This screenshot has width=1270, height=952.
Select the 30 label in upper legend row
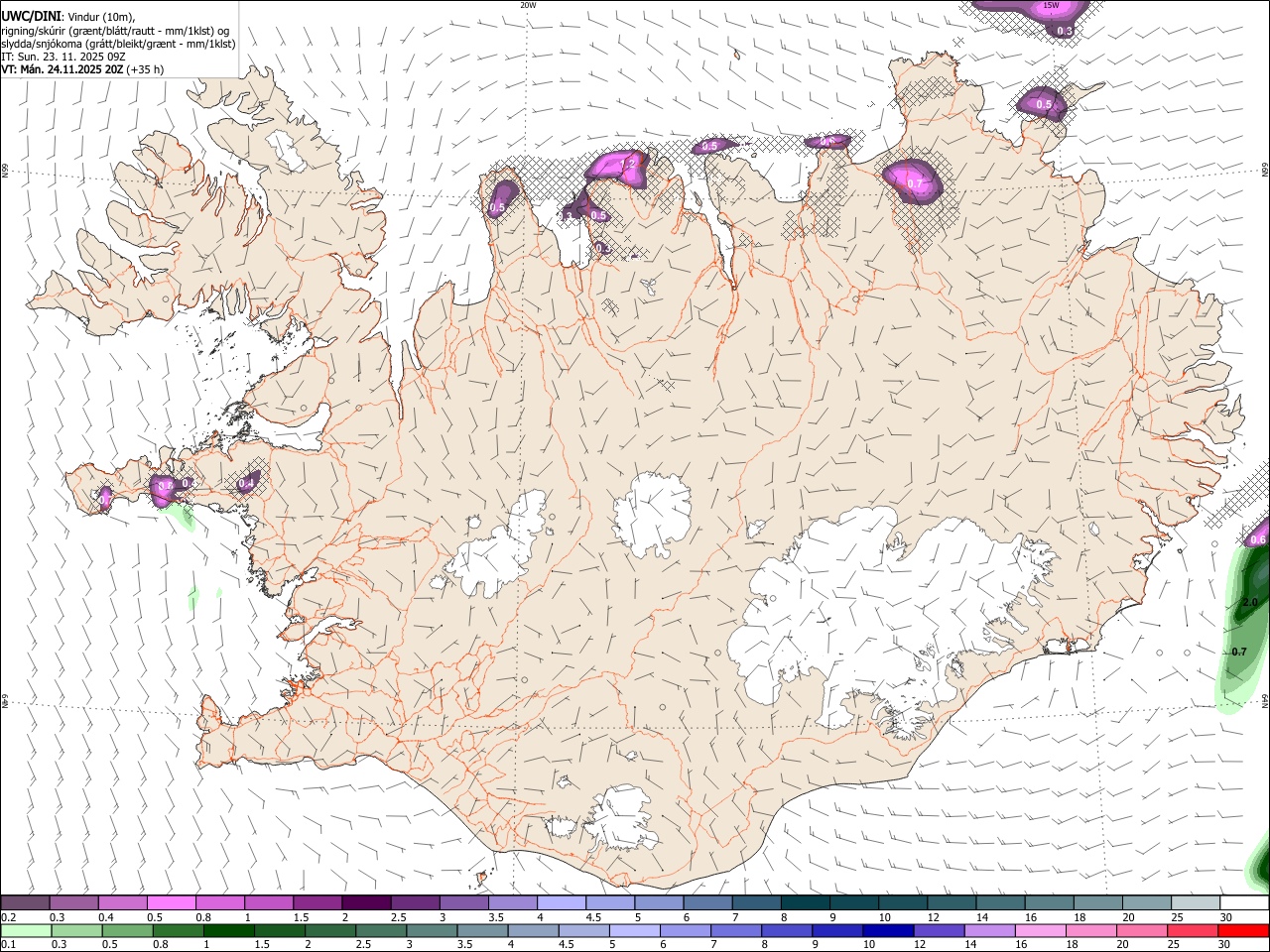click(x=1226, y=917)
